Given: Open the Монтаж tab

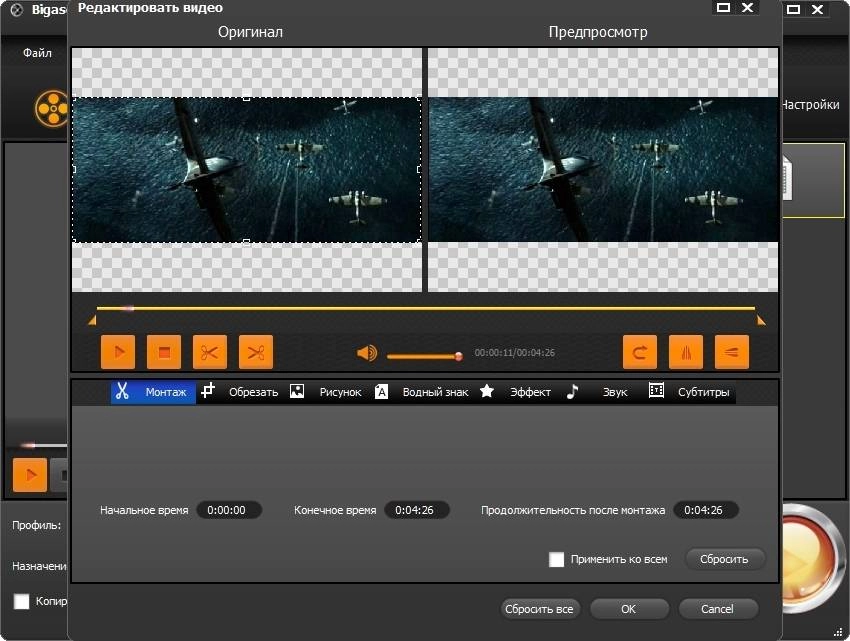Looking at the screenshot, I should [153, 392].
